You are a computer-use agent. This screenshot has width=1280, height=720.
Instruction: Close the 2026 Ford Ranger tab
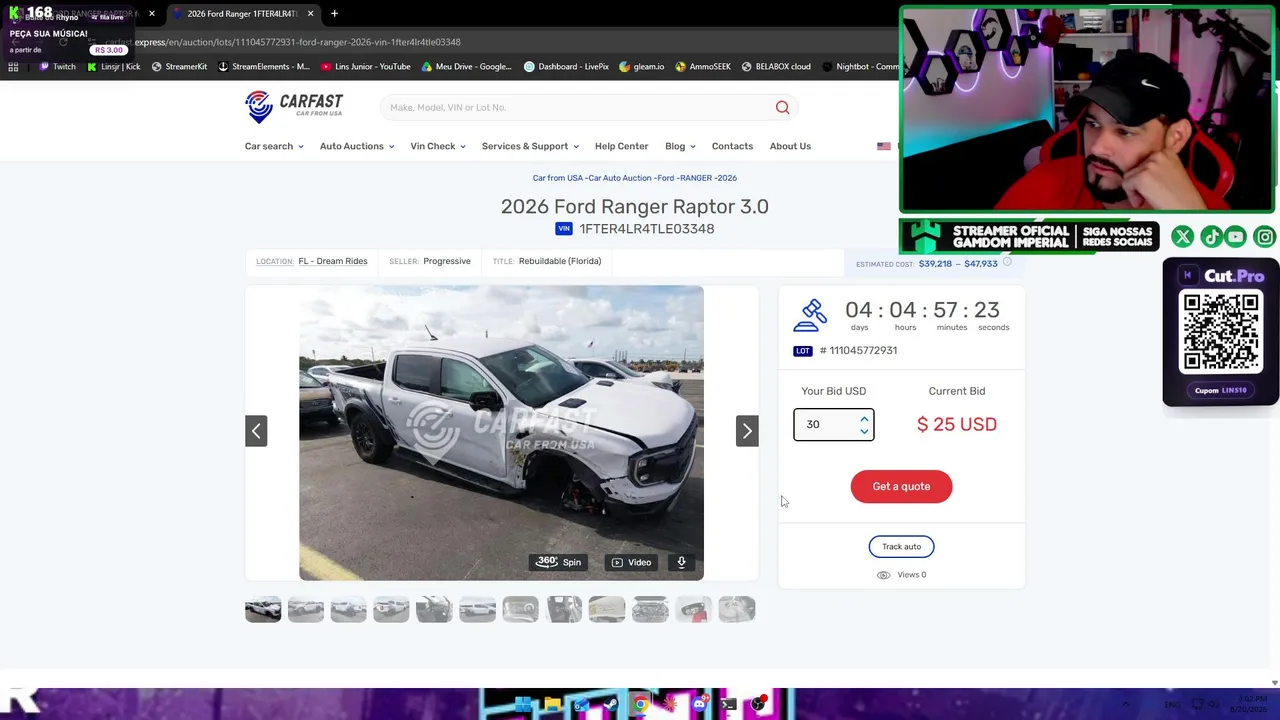coord(310,14)
